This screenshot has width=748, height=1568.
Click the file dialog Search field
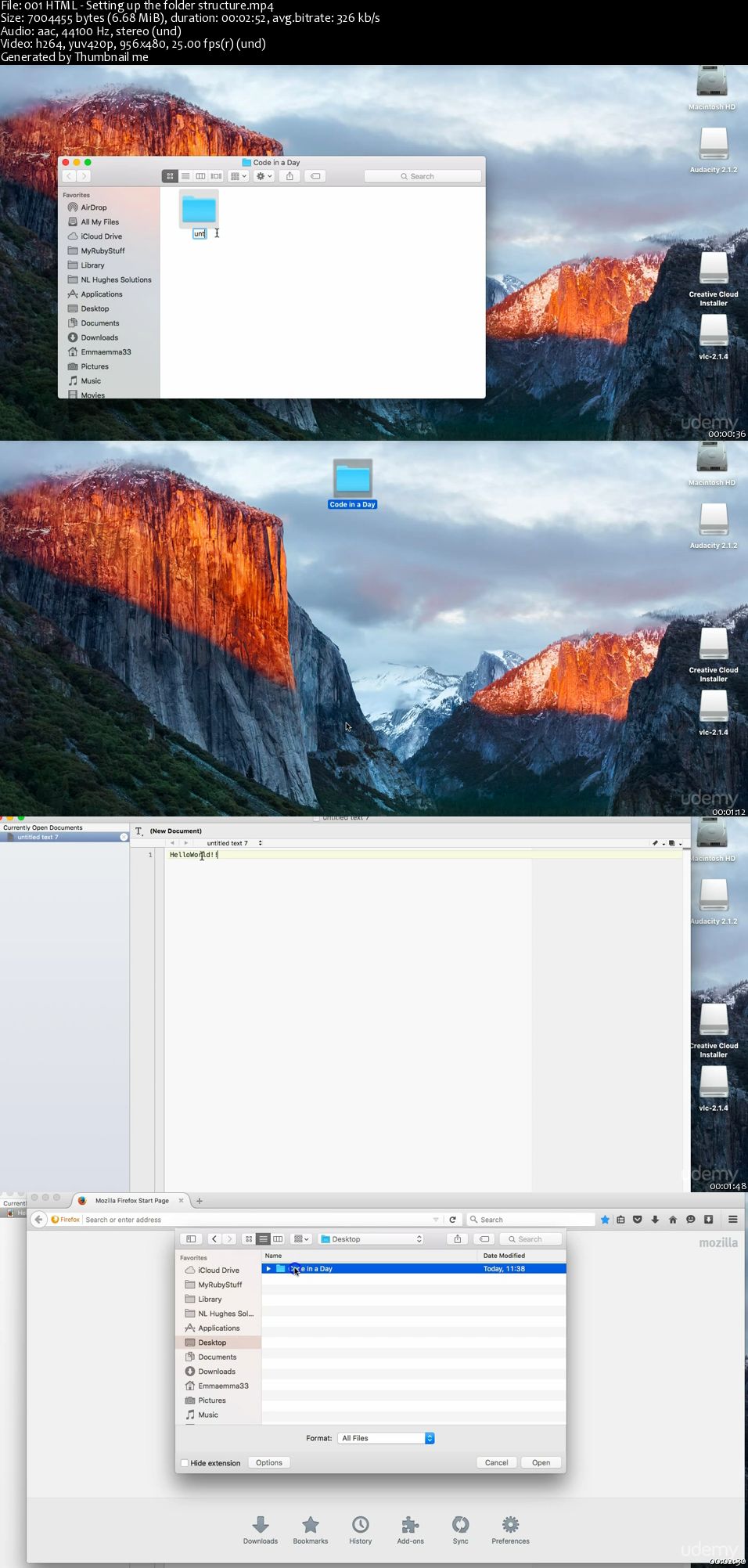[530, 1239]
